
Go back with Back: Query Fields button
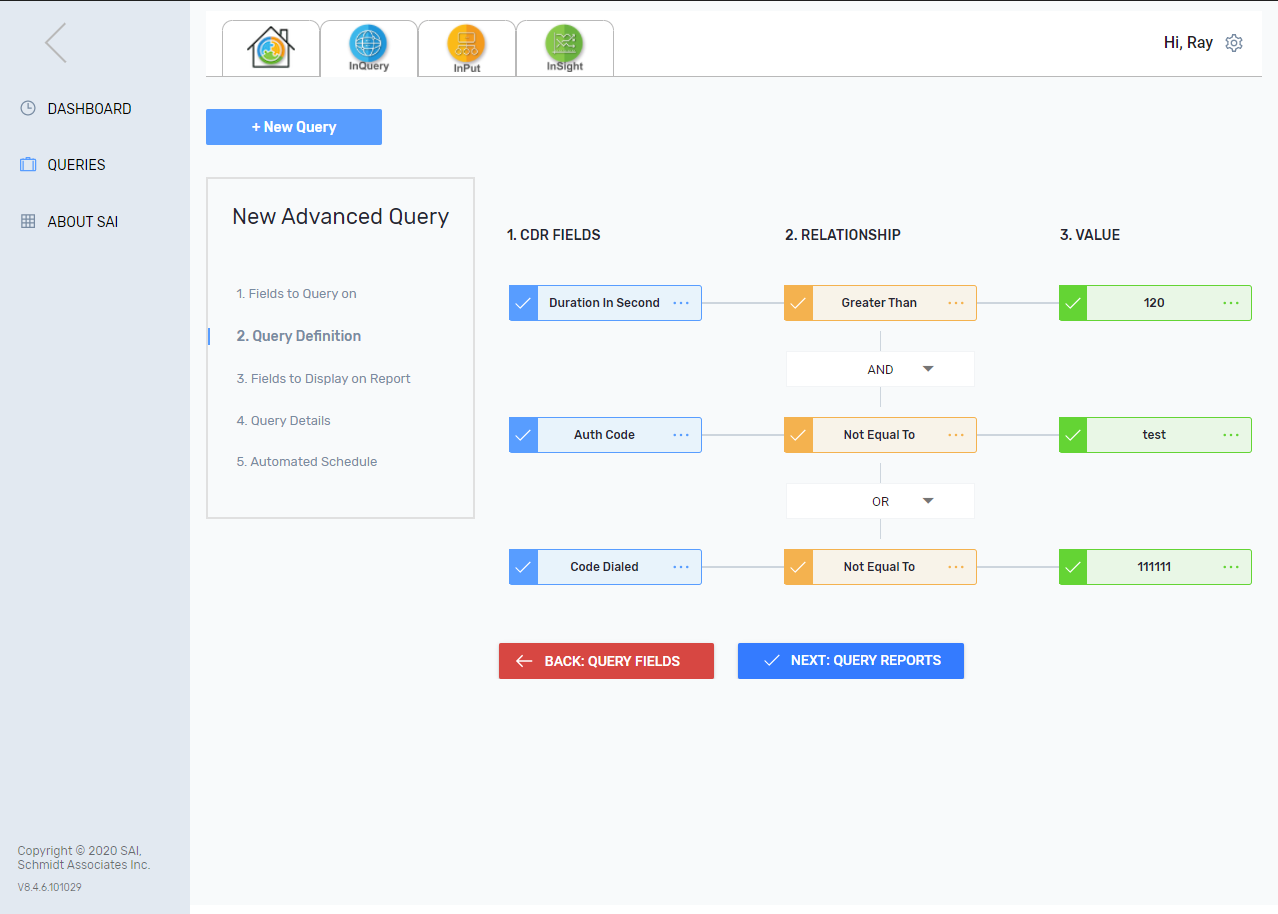(606, 661)
